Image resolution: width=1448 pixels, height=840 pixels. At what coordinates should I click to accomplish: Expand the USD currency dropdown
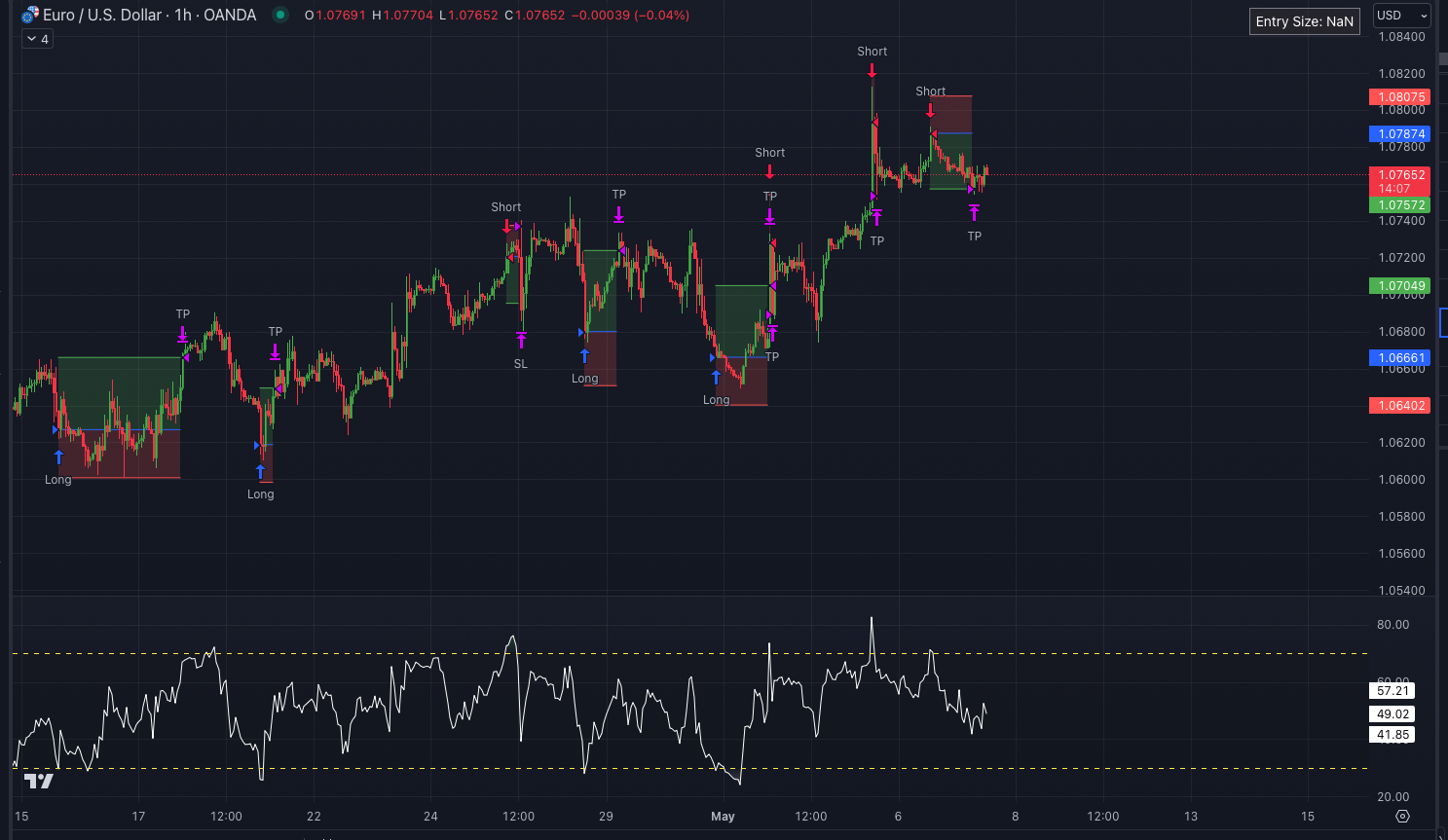pos(1401,15)
